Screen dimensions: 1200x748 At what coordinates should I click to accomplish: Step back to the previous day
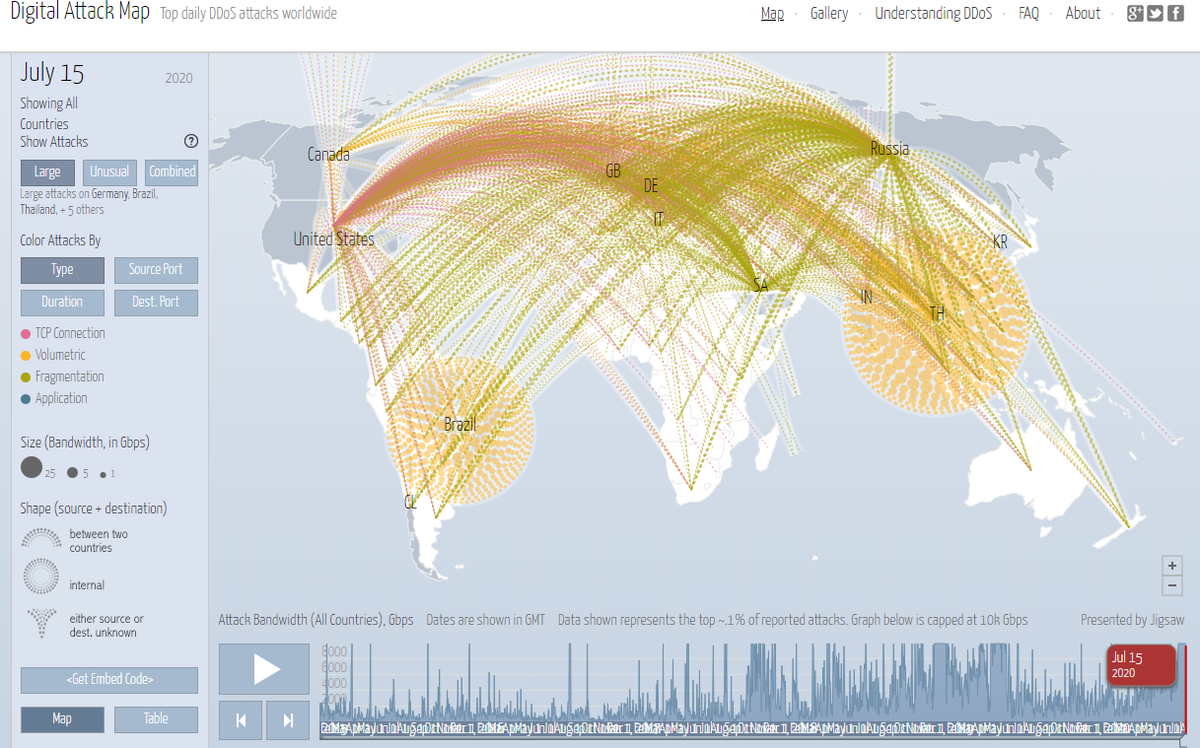(x=241, y=719)
